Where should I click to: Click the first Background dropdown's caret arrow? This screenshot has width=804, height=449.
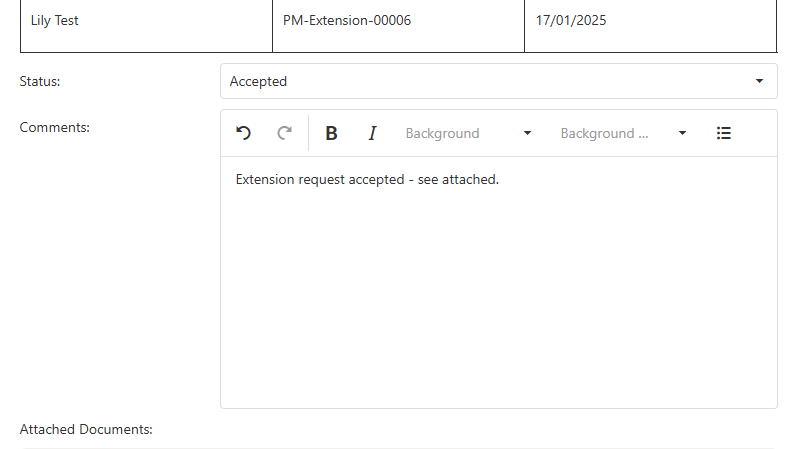[527, 133]
